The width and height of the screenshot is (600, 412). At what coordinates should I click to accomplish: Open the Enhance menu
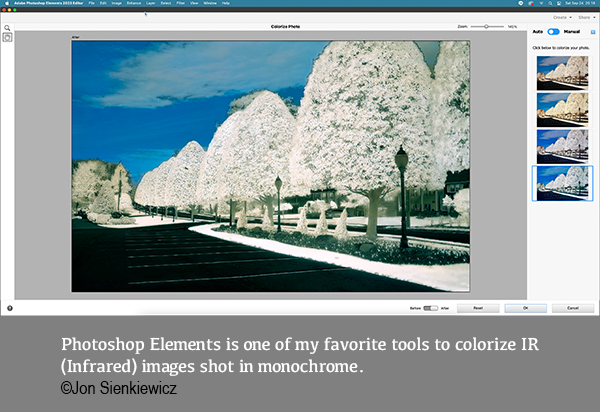134,3
